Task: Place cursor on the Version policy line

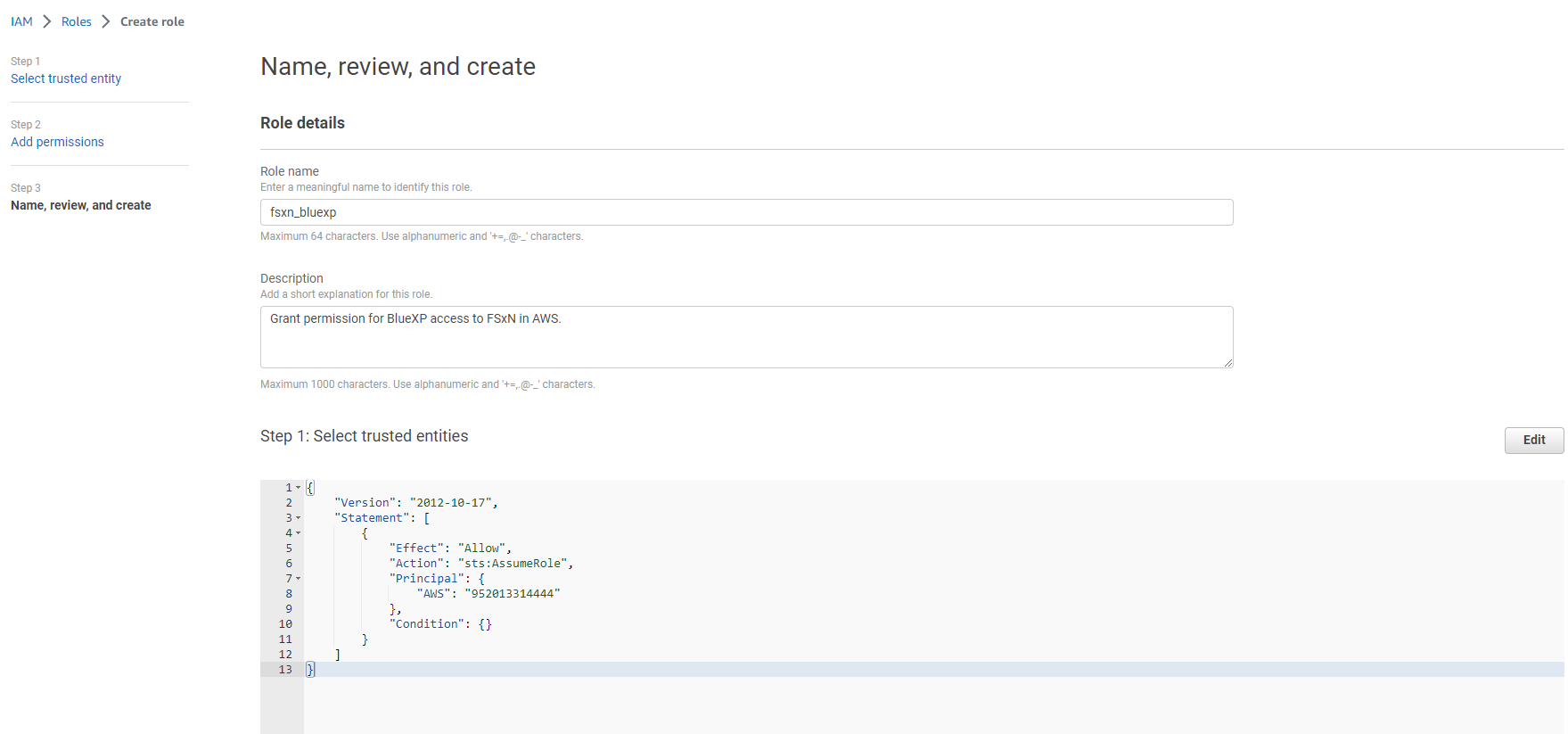Action: (415, 503)
